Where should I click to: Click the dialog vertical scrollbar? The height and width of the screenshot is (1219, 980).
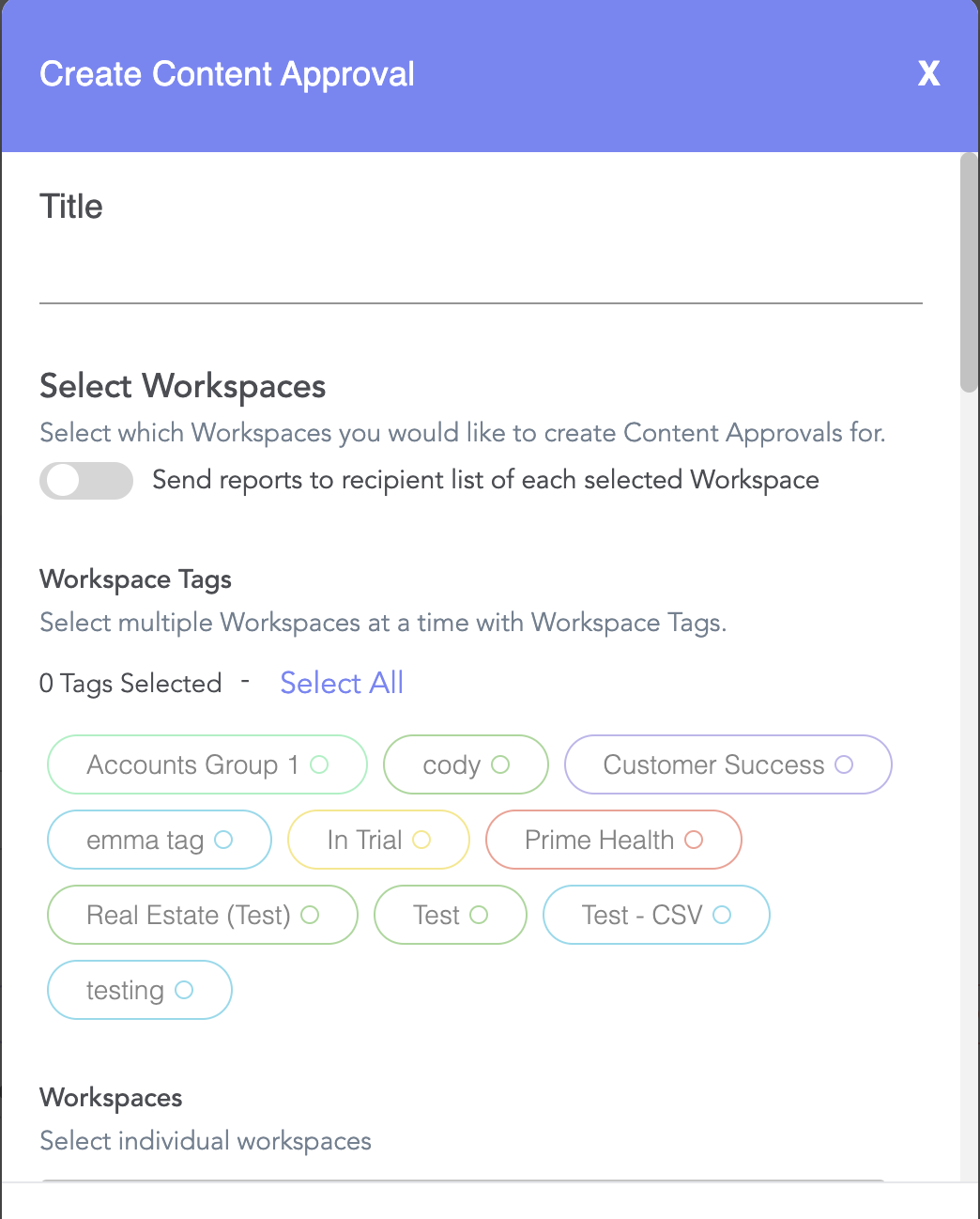[x=970, y=272]
